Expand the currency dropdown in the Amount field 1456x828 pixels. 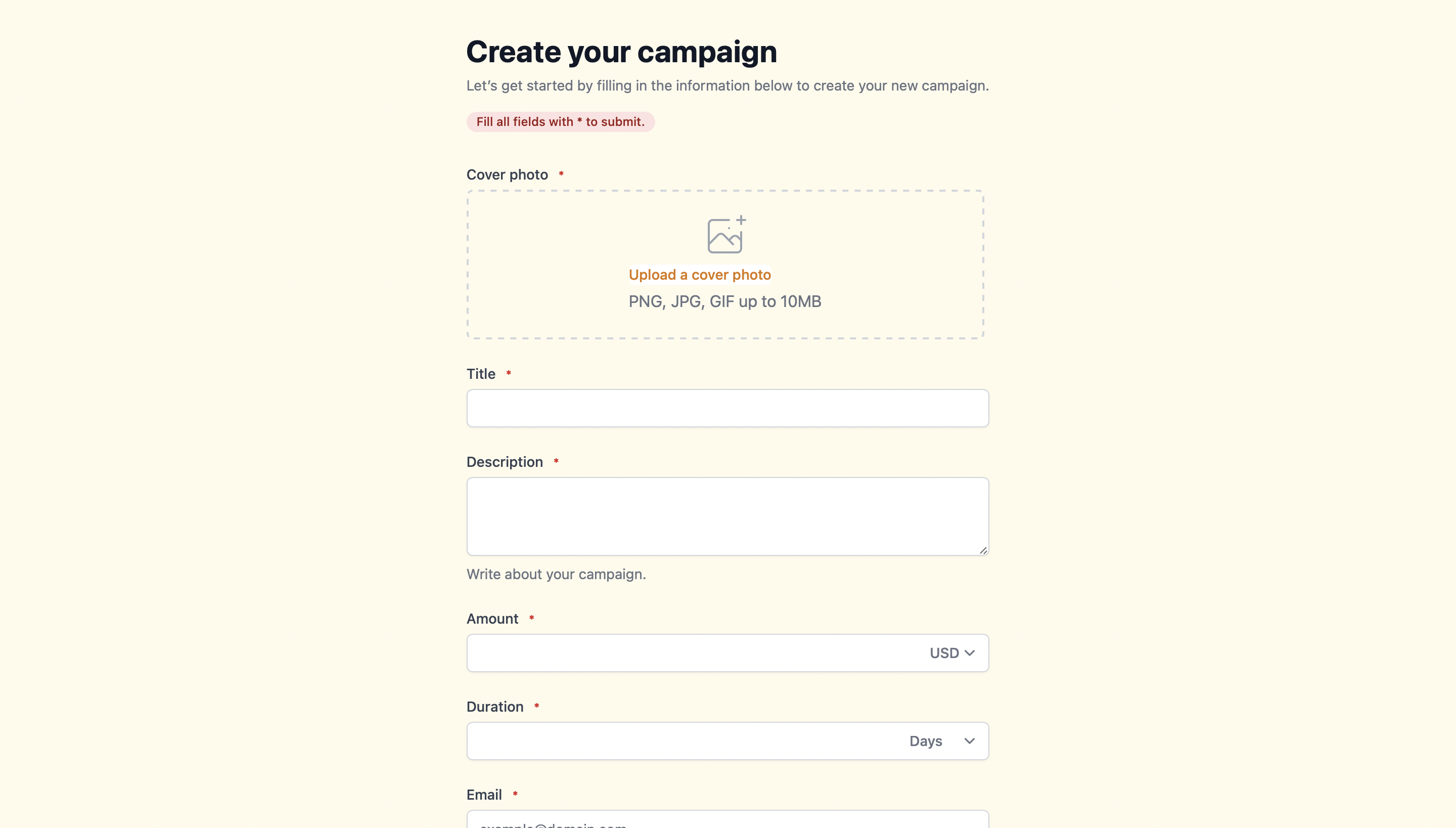[x=951, y=653]
